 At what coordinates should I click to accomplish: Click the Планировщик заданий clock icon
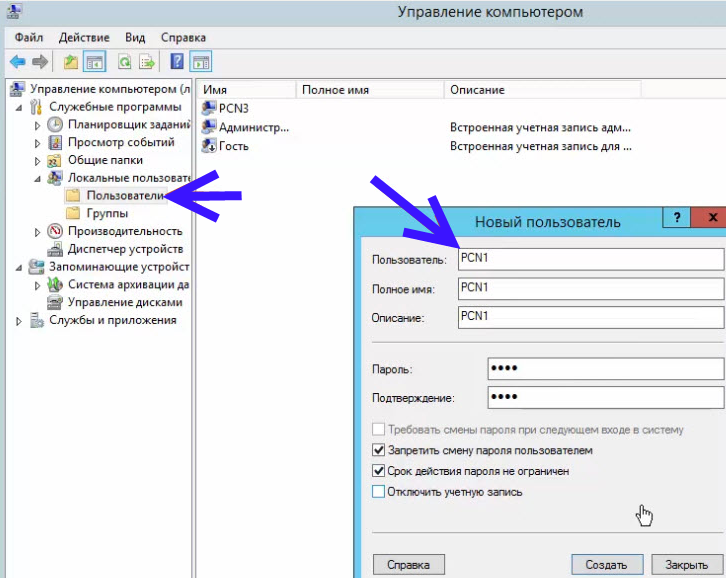pos(55,124)
